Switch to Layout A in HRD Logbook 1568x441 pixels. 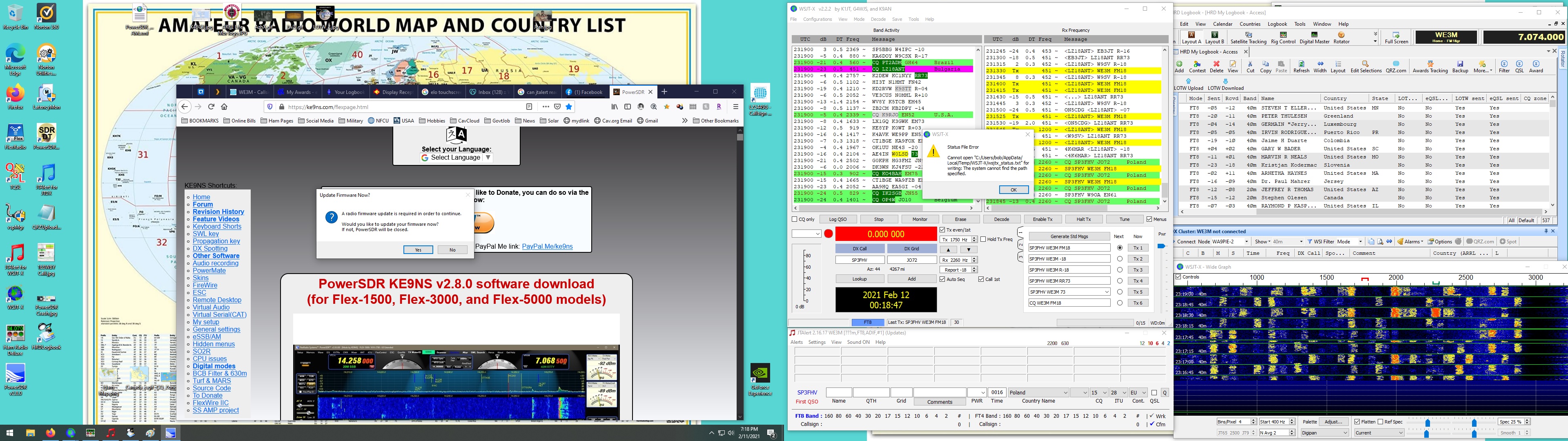click(x=1191, y=38)
